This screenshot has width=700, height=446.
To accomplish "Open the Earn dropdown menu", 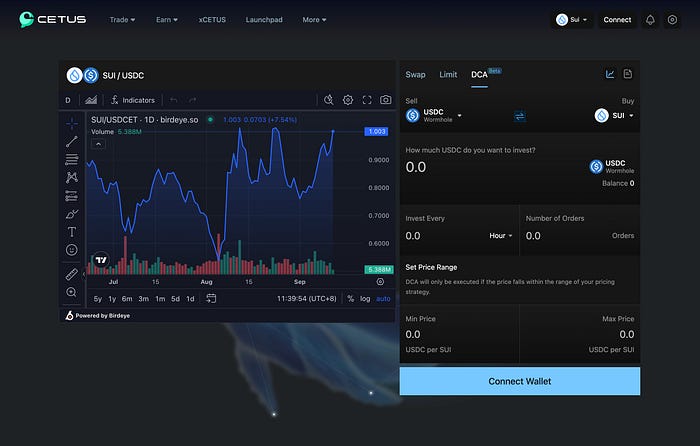I will (x=167, y=20).
